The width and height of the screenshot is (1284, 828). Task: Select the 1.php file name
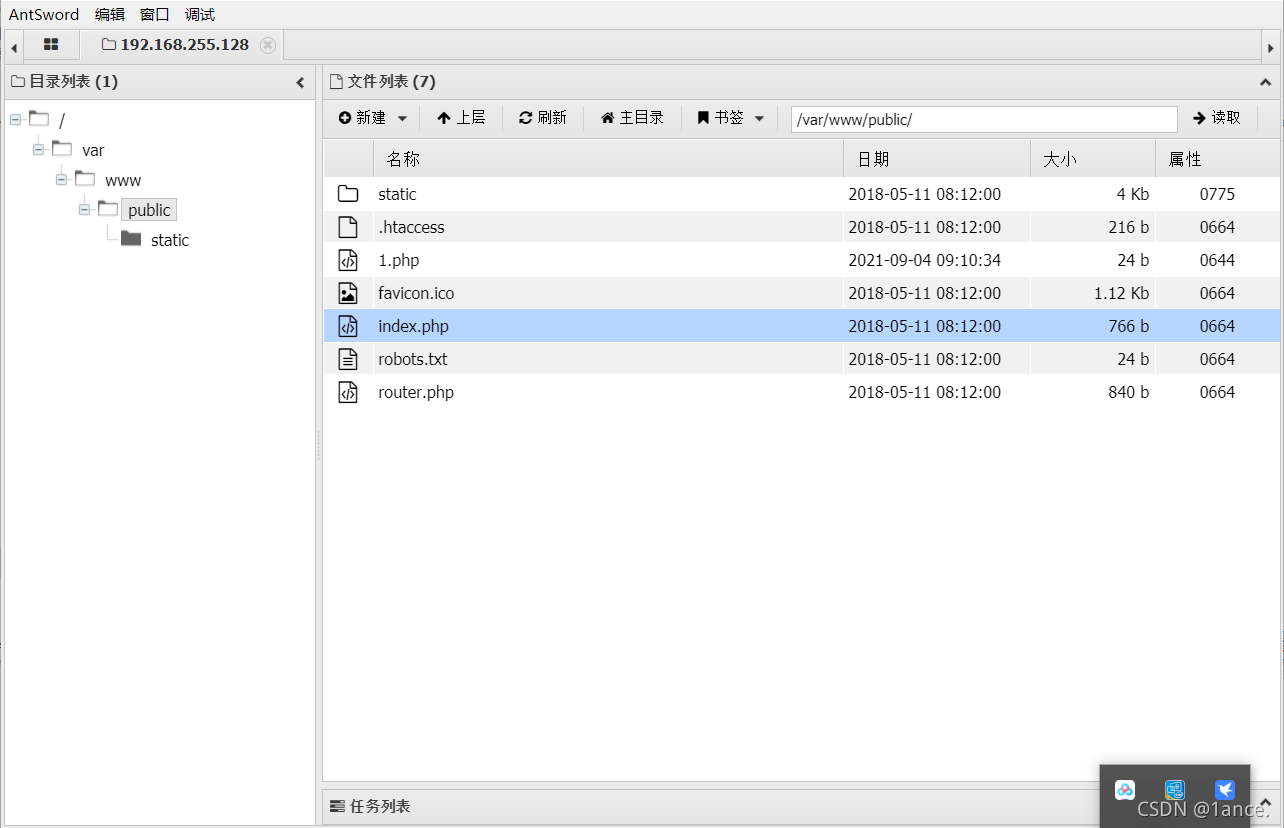[398, 260]
